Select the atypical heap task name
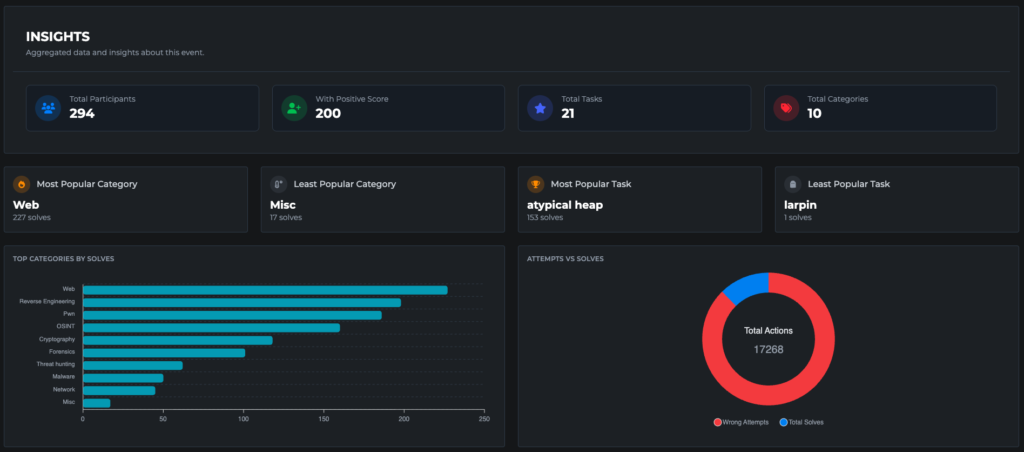This screenshot has width=1024, height=452. click(566, 205)
